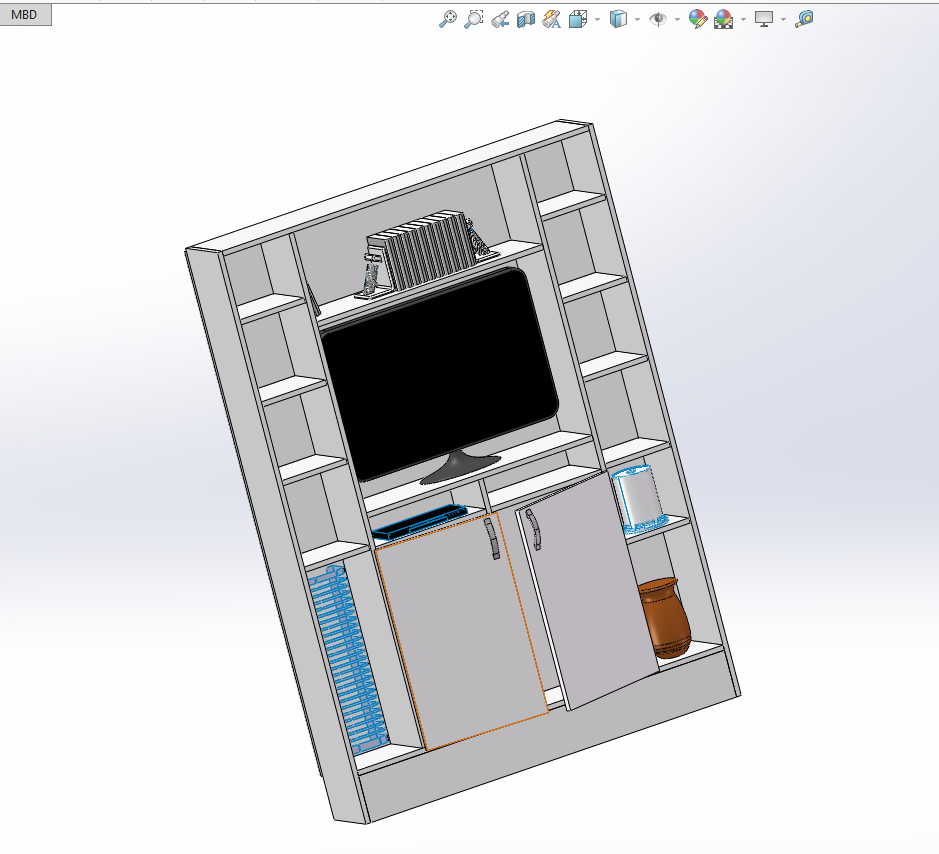The height and width of the screenshot is (854, 939).
Task: Click the Display Style icon
Action: 618,20
